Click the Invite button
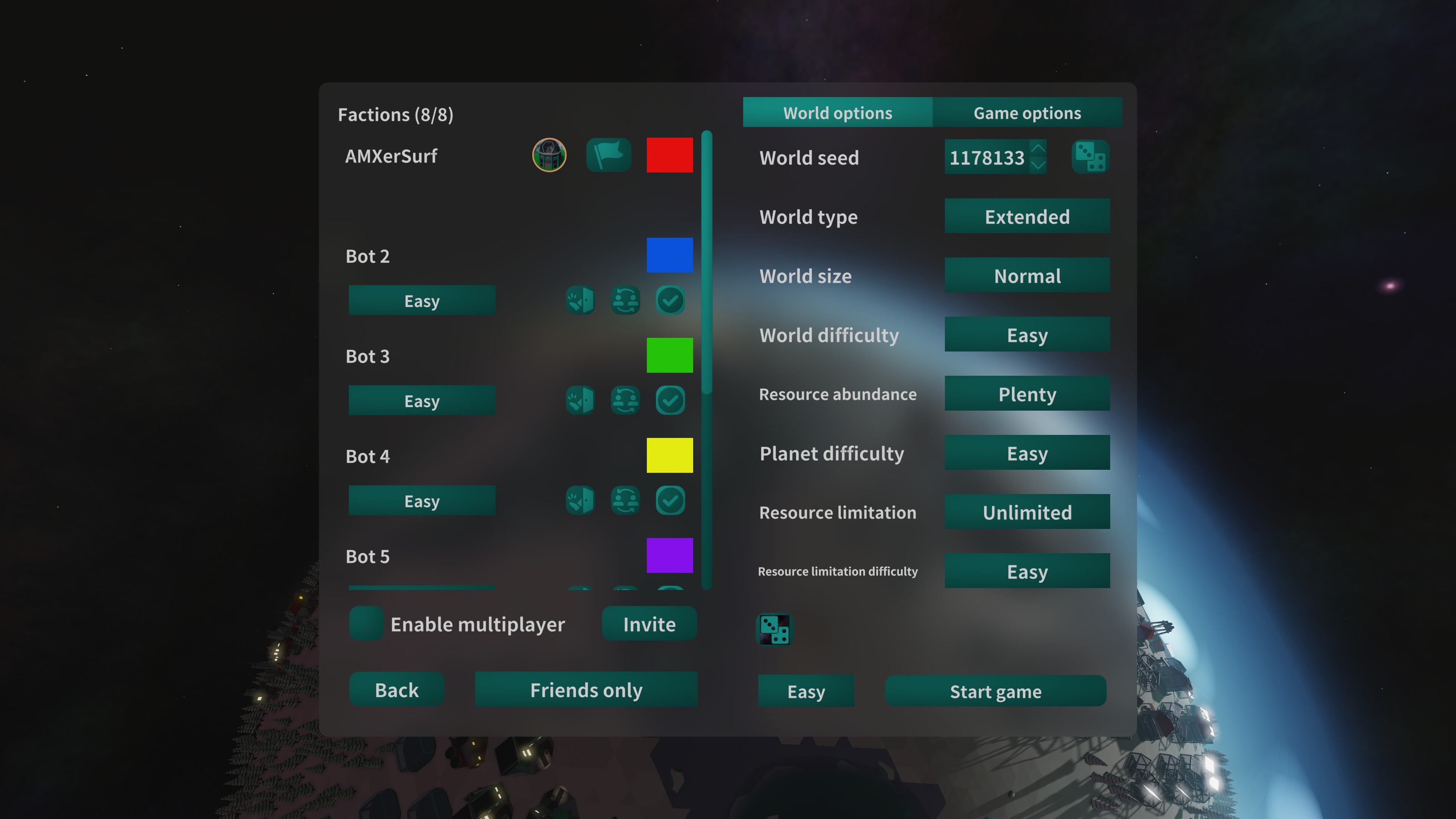The width and height of the screenshot is (1456, 819). coord(650,623)
